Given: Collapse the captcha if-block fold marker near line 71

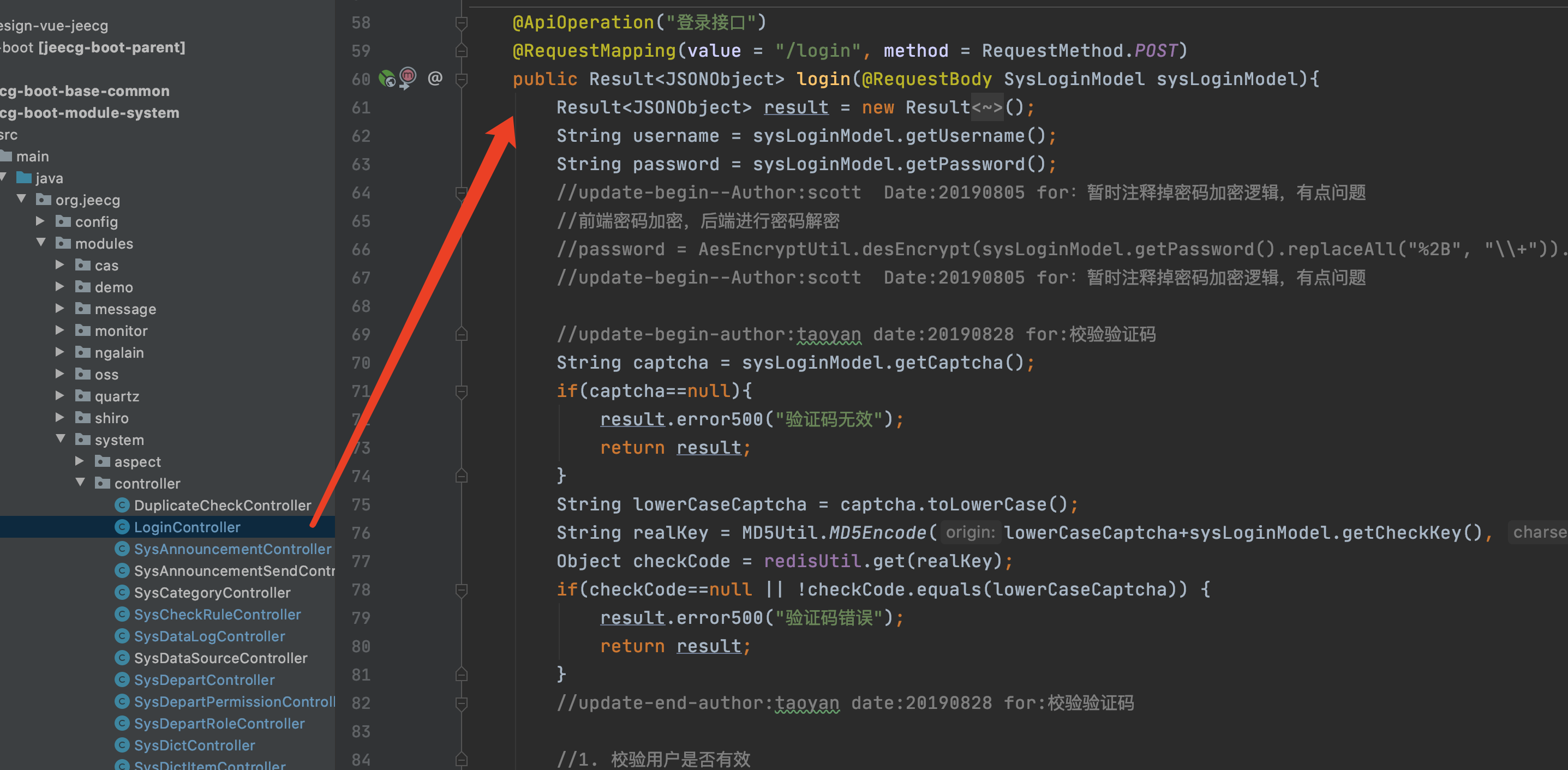Looking at the screenshot, I should [462, 393].
